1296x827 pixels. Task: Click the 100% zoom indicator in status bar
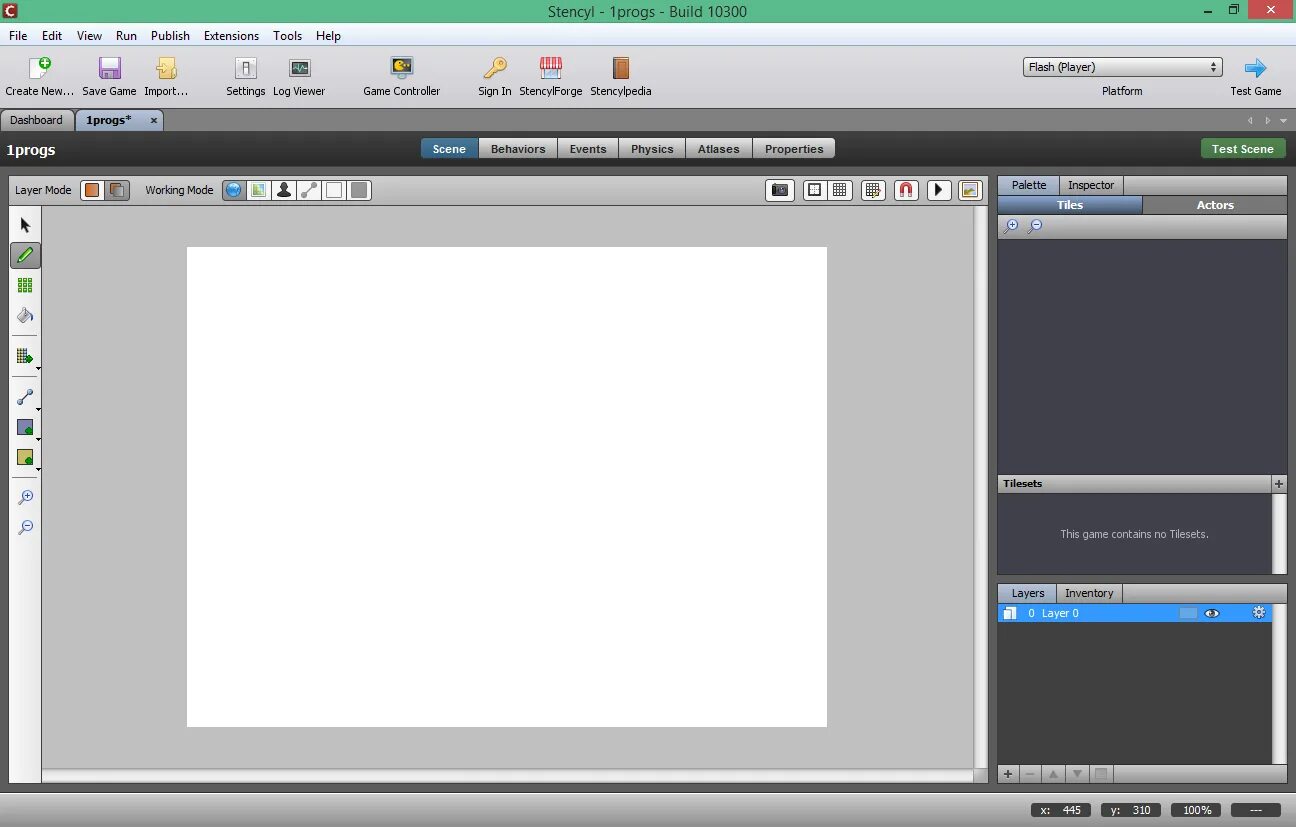[1197, 810]
